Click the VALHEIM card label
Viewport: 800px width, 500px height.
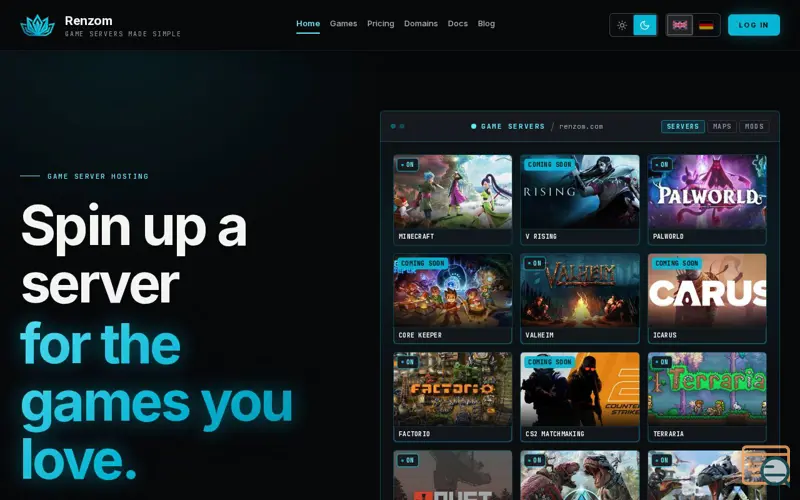[540, 335]
